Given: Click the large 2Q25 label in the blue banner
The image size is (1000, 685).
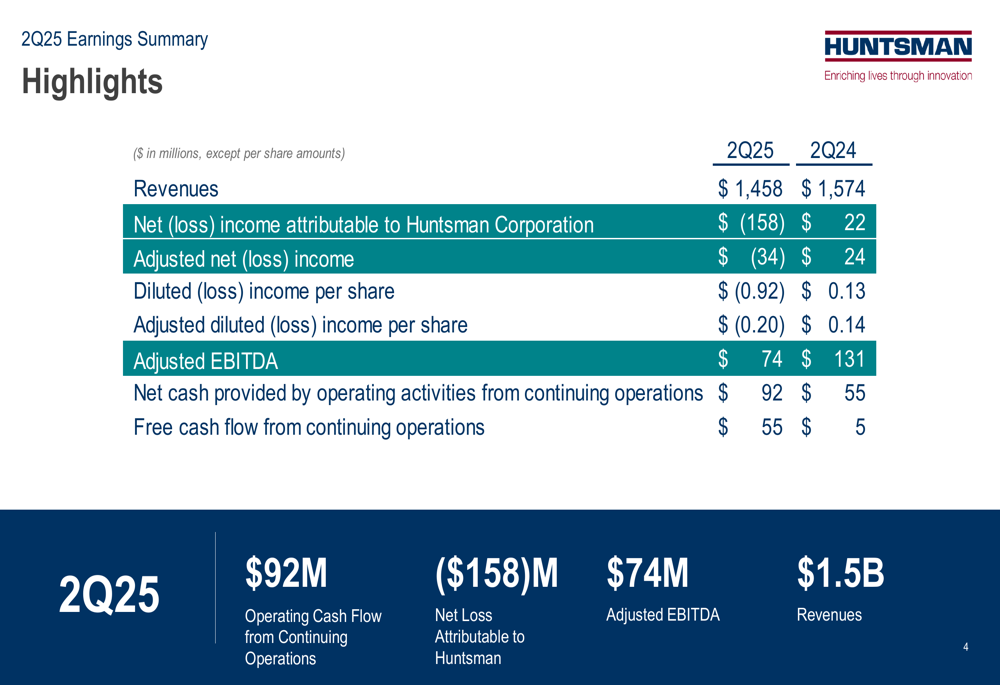Looking at the screenshot, I should [109, 594].
